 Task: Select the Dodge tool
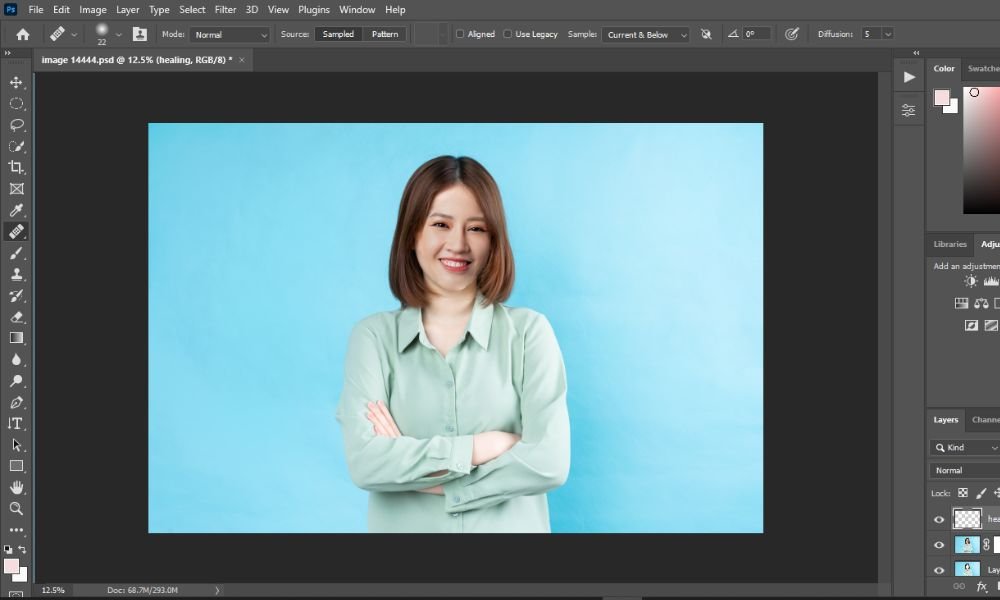[16, 381]
